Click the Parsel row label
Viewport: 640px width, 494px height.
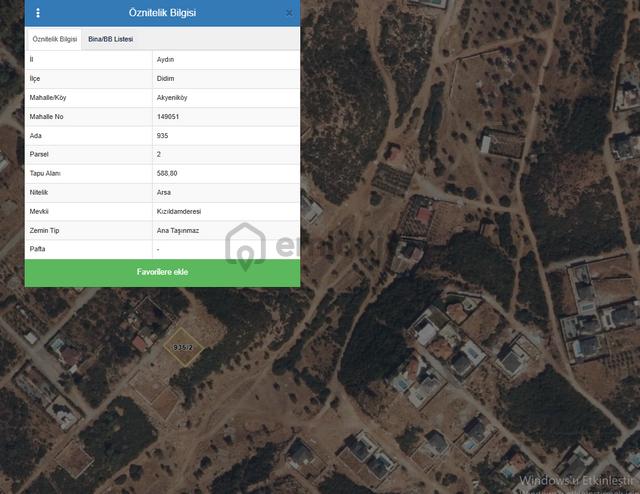pos(39,154)
